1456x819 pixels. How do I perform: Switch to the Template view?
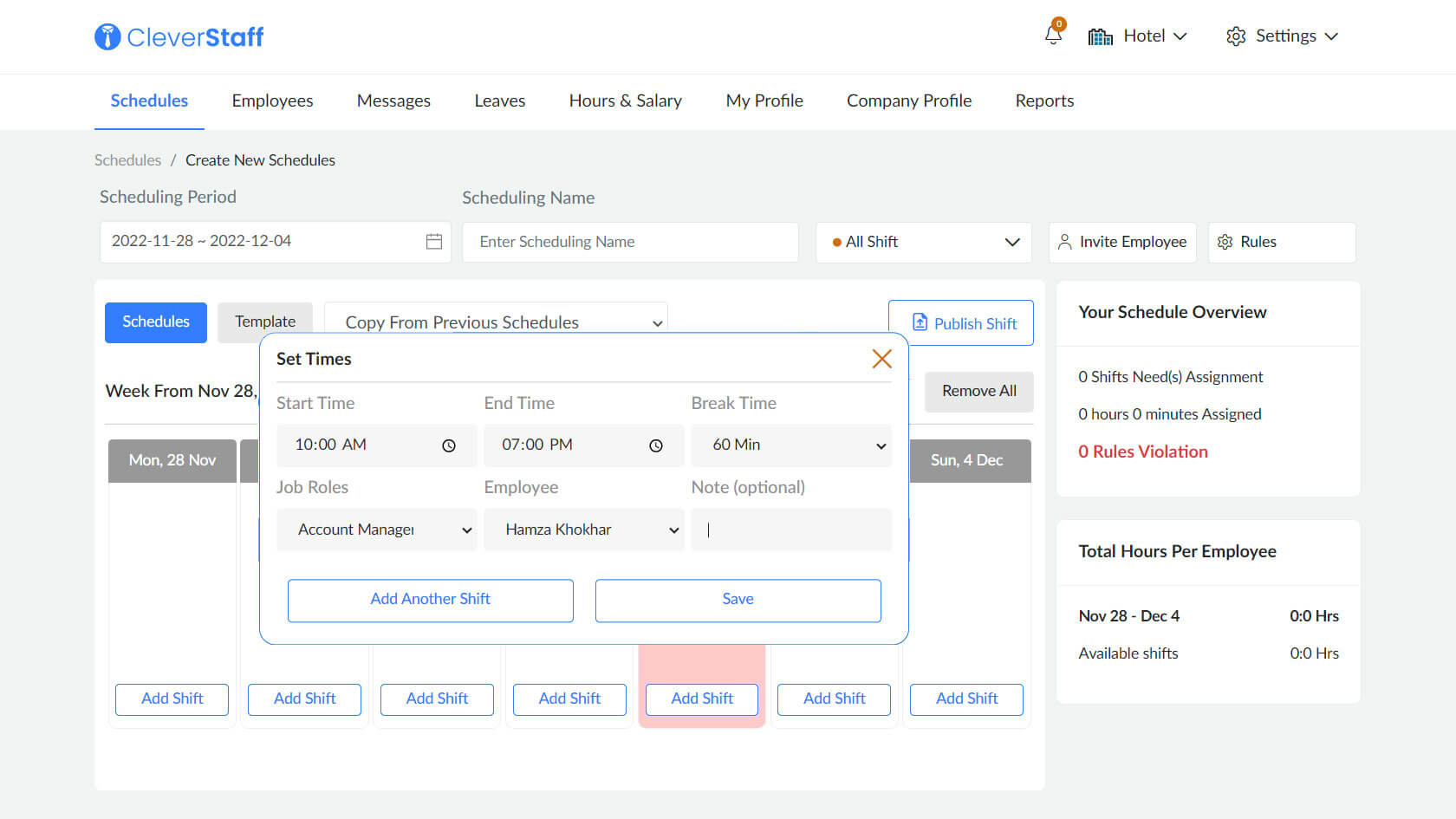click(x=264, y=322)
